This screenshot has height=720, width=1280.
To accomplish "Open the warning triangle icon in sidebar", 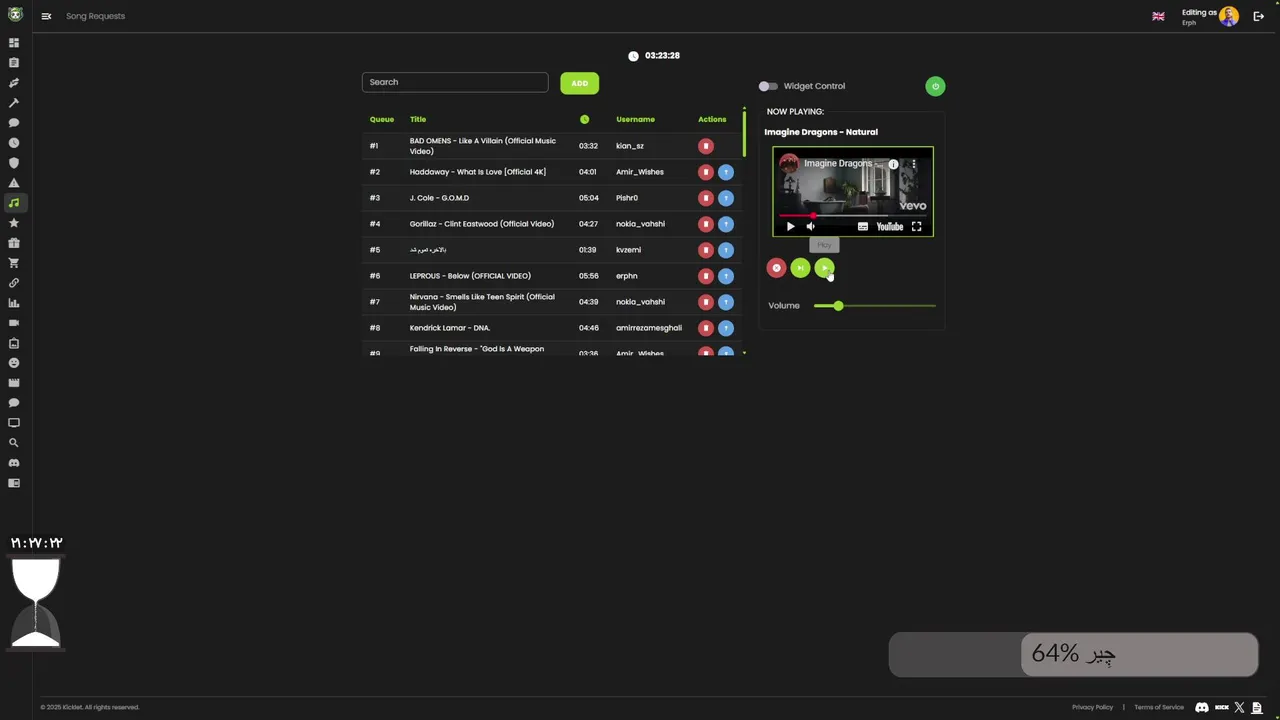I will tap(14, 183).
